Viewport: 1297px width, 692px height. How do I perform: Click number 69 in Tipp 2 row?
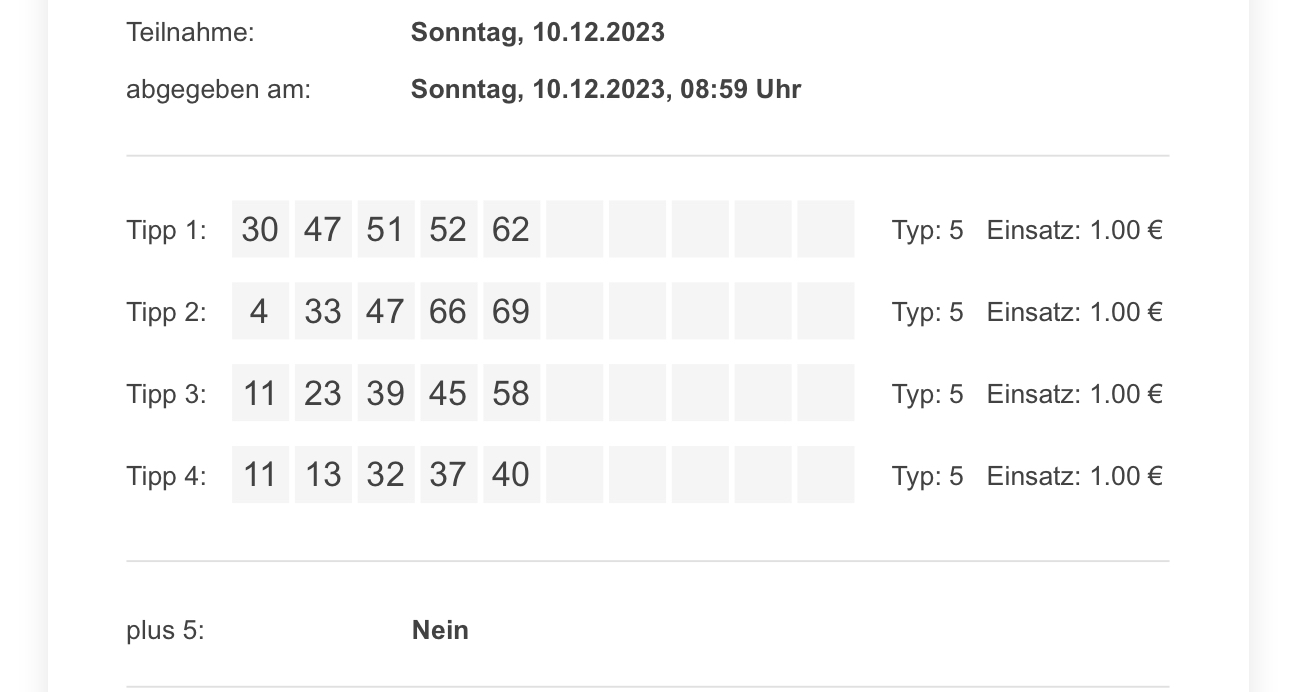pyautogui.click(x=511, y=311)
